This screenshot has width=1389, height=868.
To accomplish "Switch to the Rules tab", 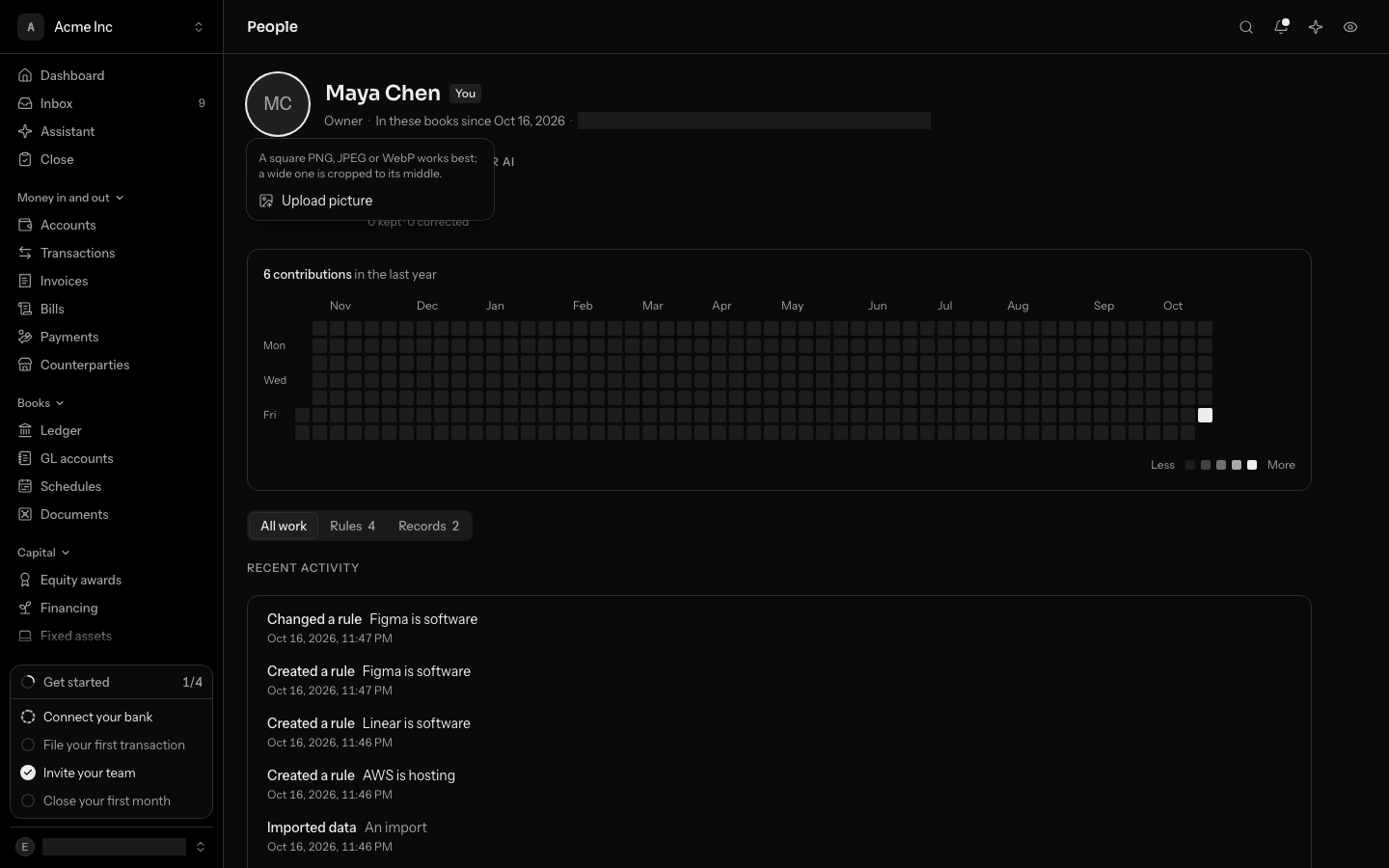I will pos(352,526).
